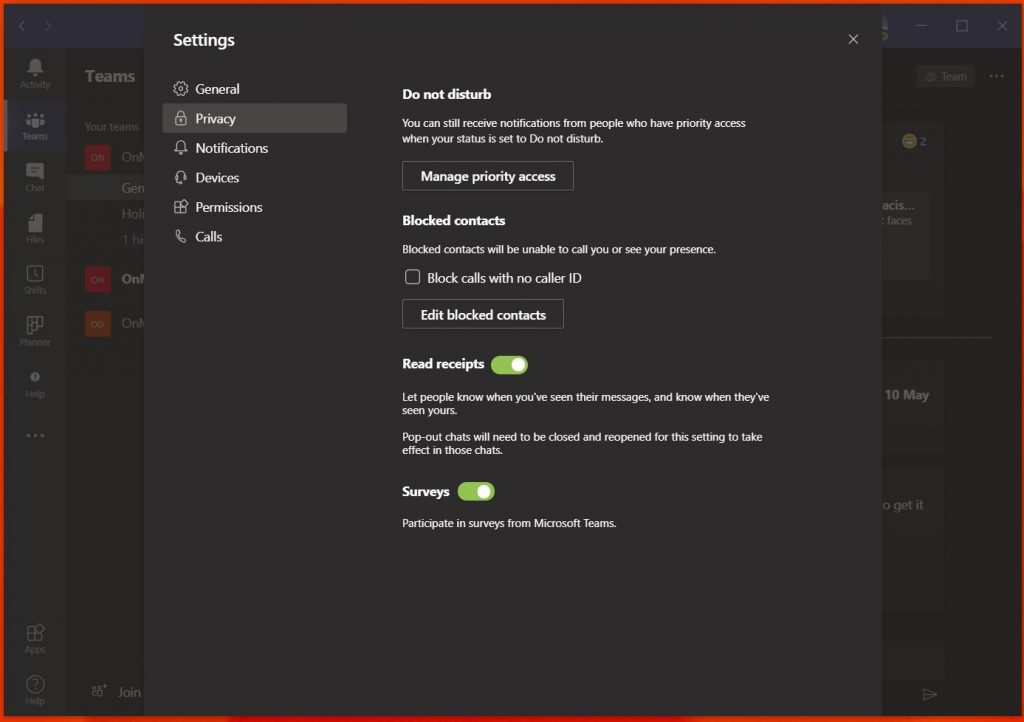1024x722 pixels.
Task: Click the Notifications bell icon in Settings
Action: 181,148
